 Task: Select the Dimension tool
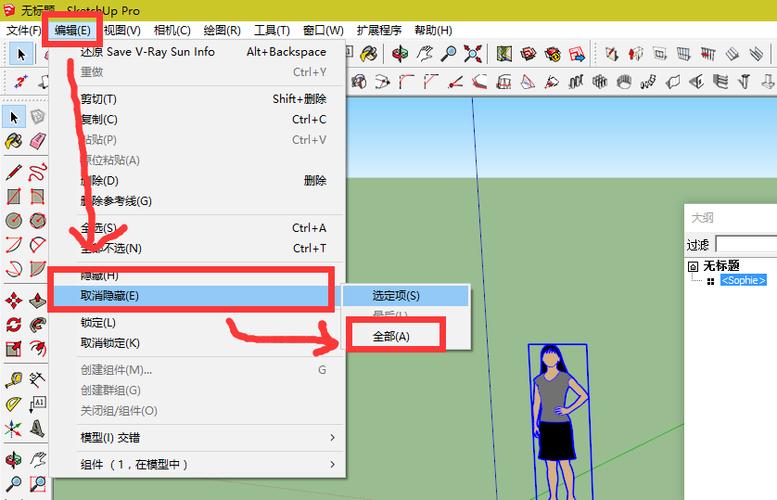(x=38, y=380)
